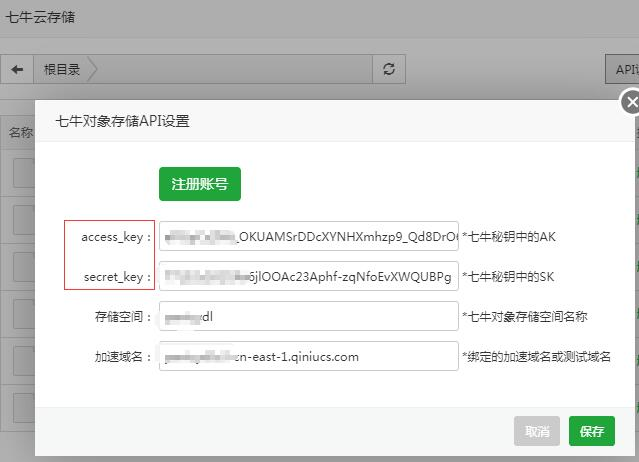Tick the first file row checkbox
639x462 pixels.
(23, 174)
